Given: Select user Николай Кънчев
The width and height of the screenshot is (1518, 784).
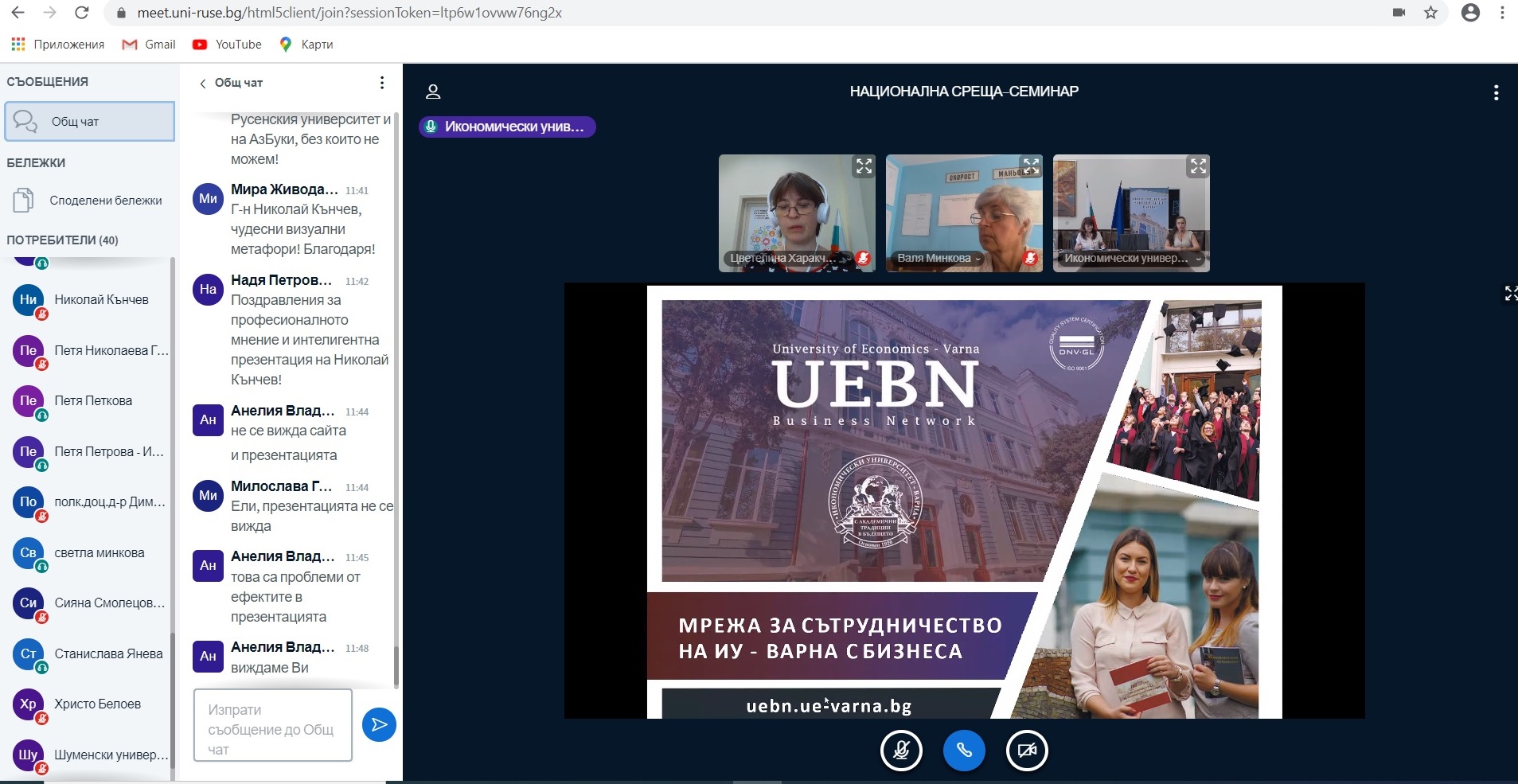Looking at the screenshot, I should (x=89, y=300).
